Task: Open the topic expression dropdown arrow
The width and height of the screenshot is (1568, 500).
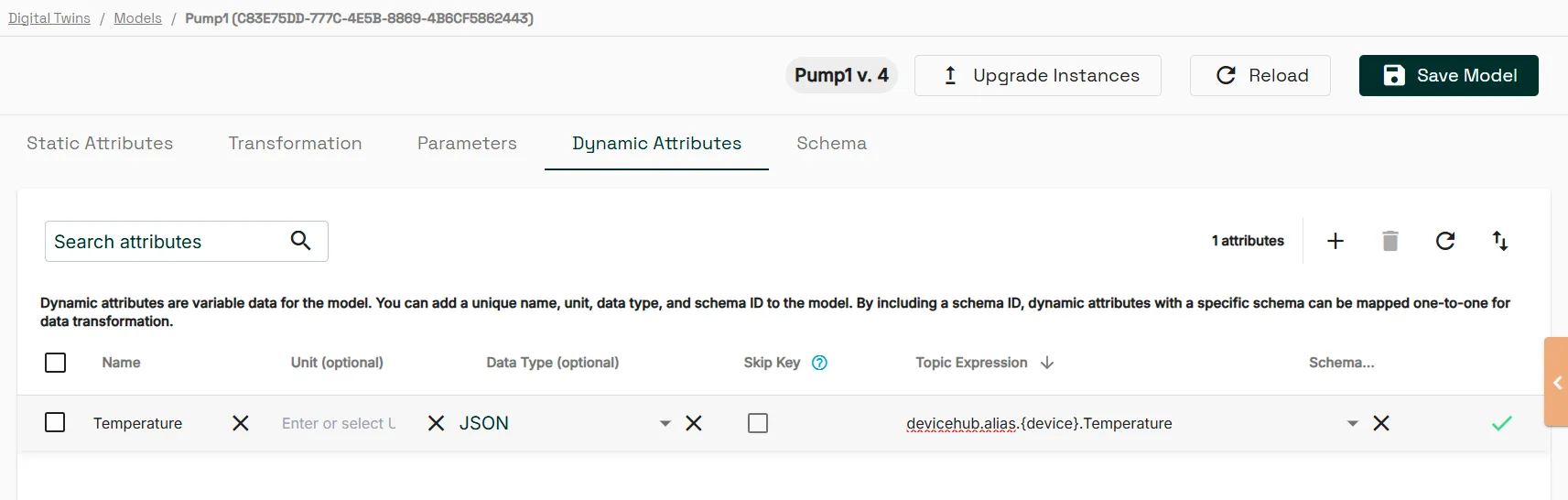Action: (x=1353, y=423)
